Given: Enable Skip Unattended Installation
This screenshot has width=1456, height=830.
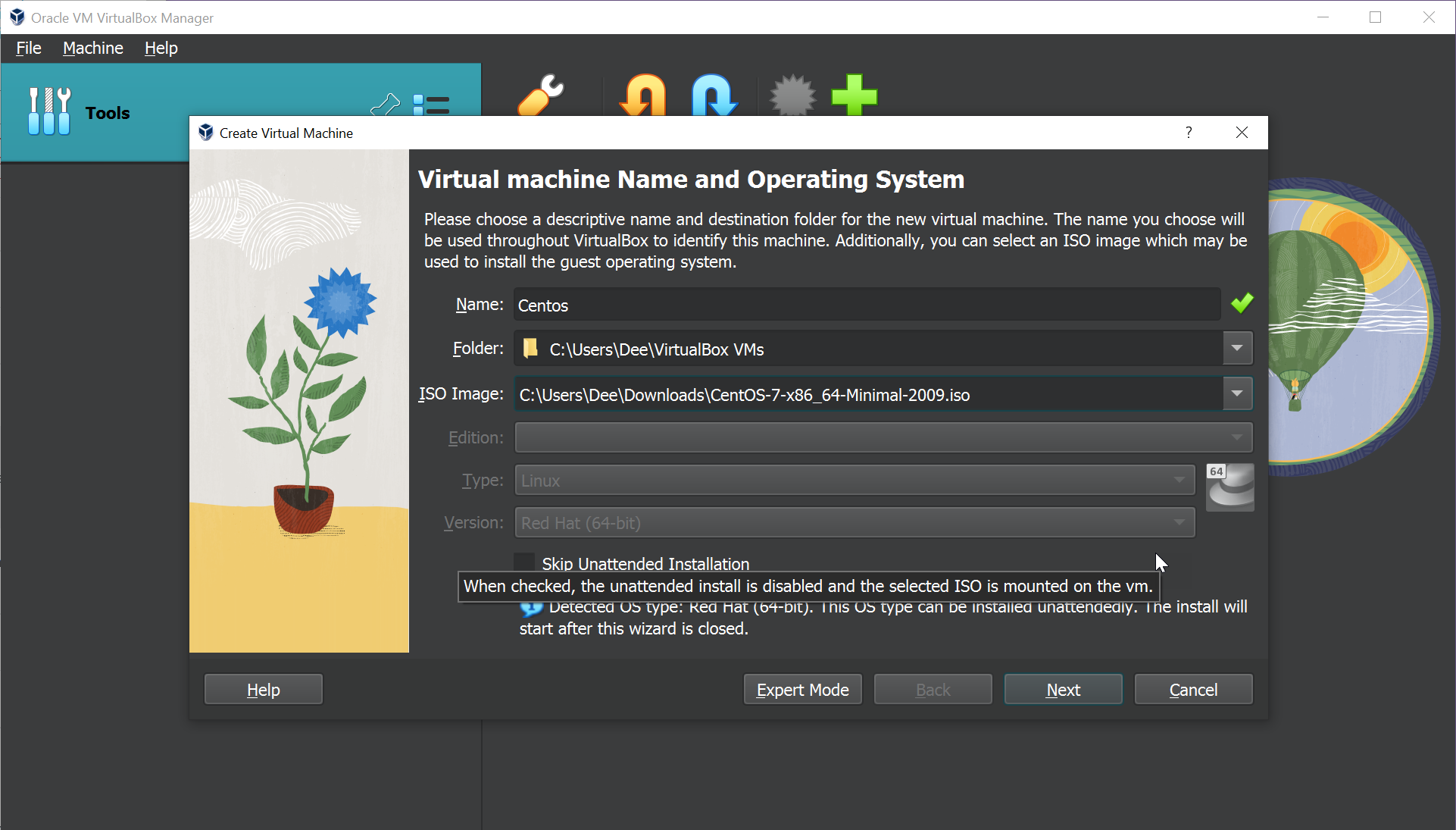Looking at the screenshot, I should [523, 561].
